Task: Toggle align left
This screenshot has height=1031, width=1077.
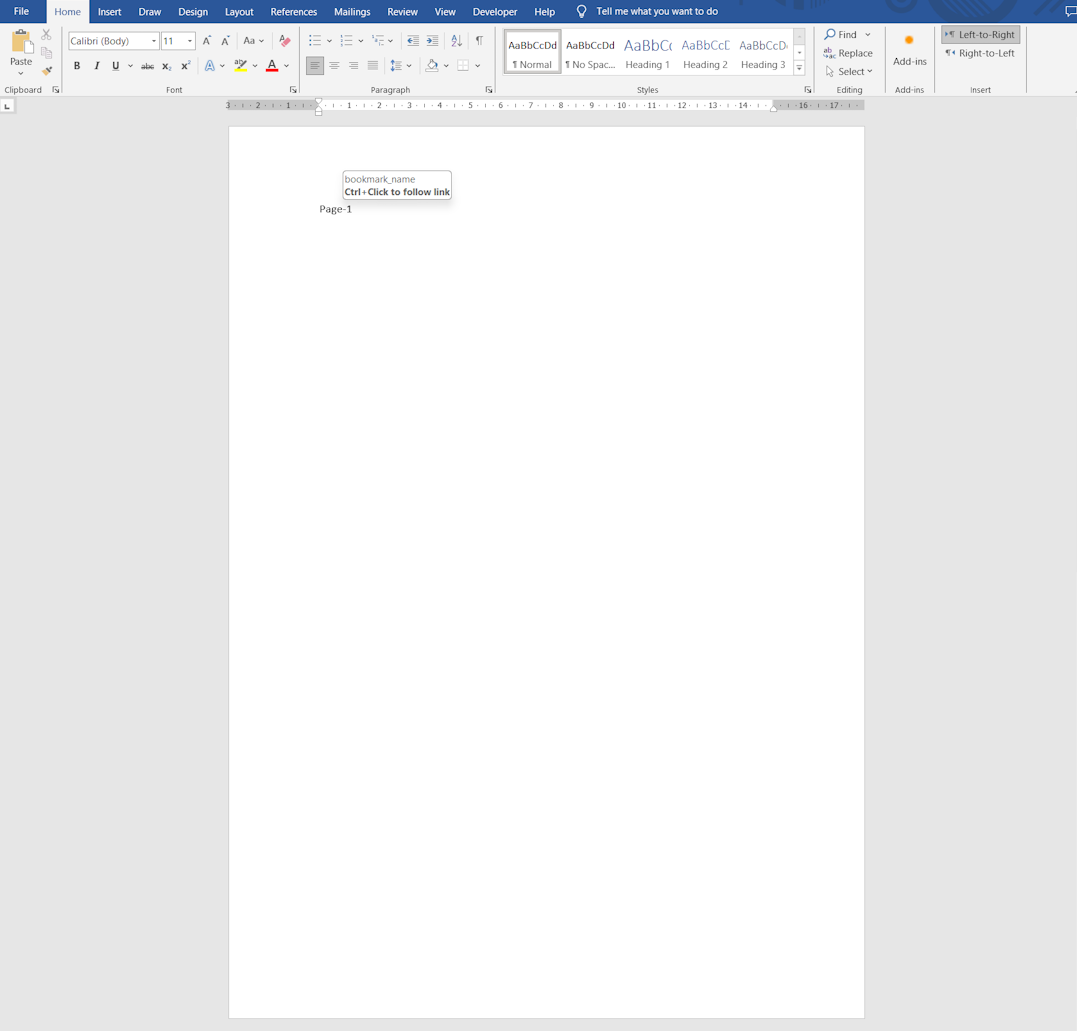Action: tap(315, 66)
